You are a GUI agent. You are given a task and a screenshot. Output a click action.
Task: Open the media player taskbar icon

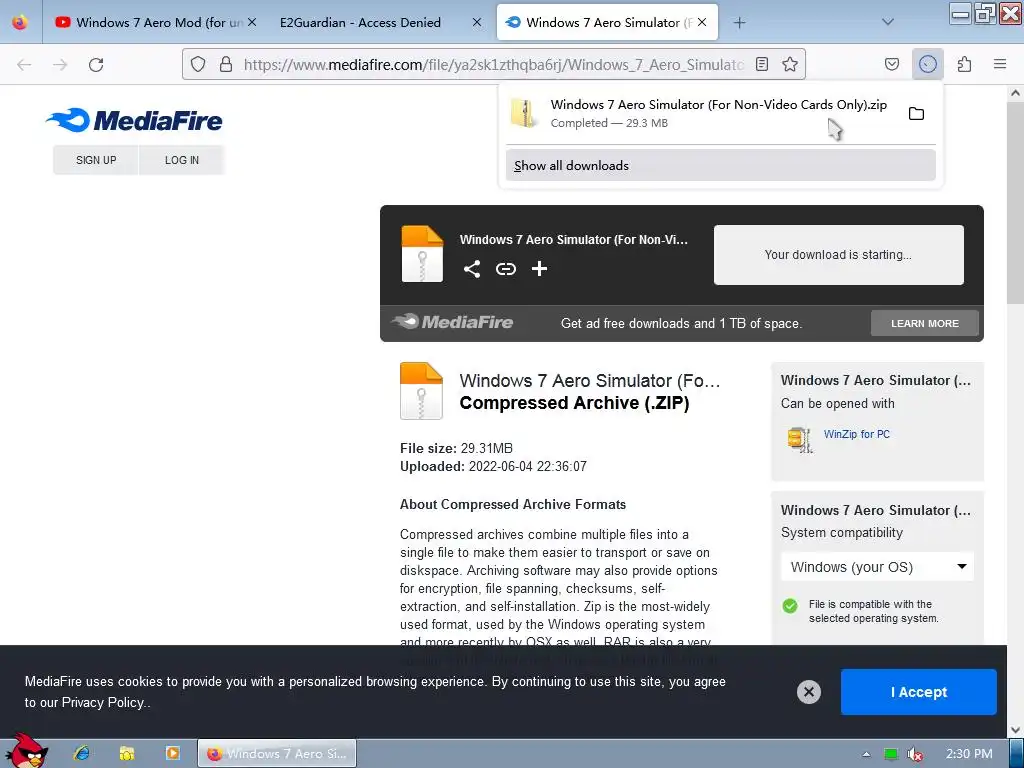(x=172, y=753)
